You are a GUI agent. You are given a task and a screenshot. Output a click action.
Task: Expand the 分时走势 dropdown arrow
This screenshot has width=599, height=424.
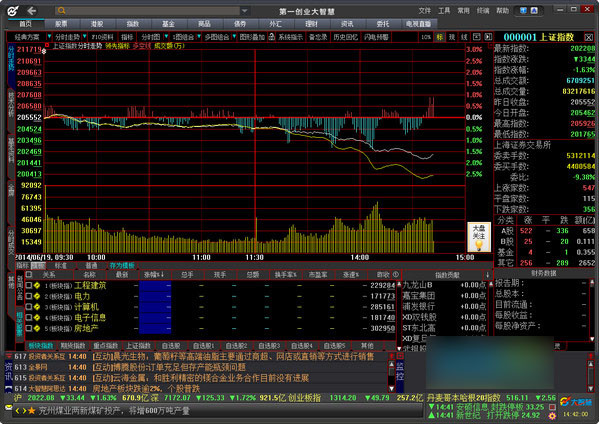coord(84,37)
